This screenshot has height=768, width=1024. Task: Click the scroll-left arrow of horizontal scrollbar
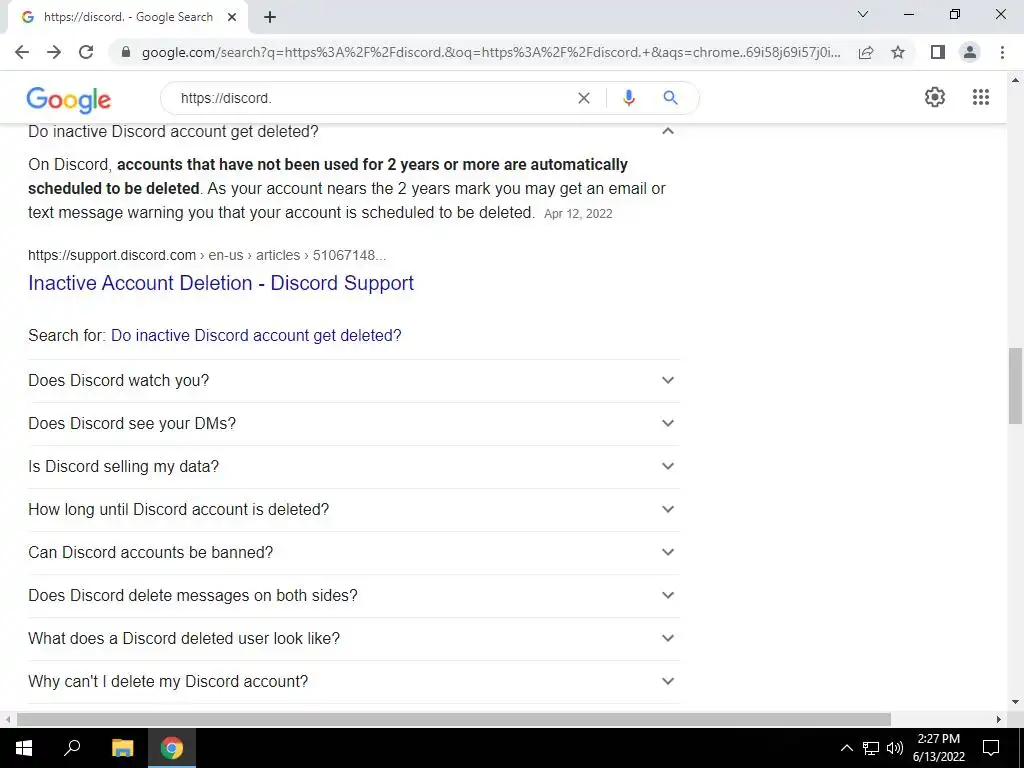click(x=7, y=719)
